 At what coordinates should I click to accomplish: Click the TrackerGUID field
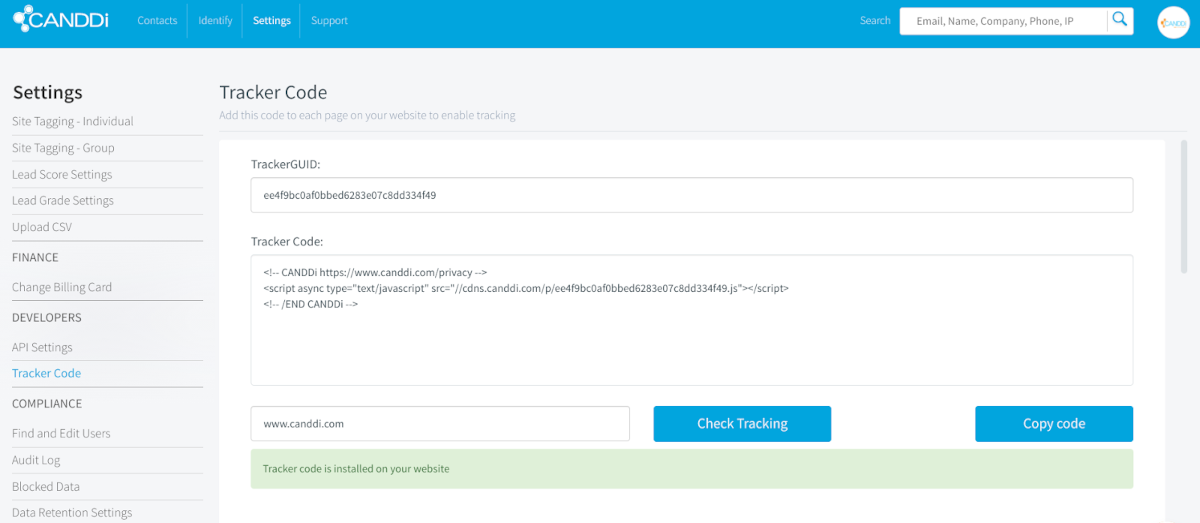pos(691,196)
